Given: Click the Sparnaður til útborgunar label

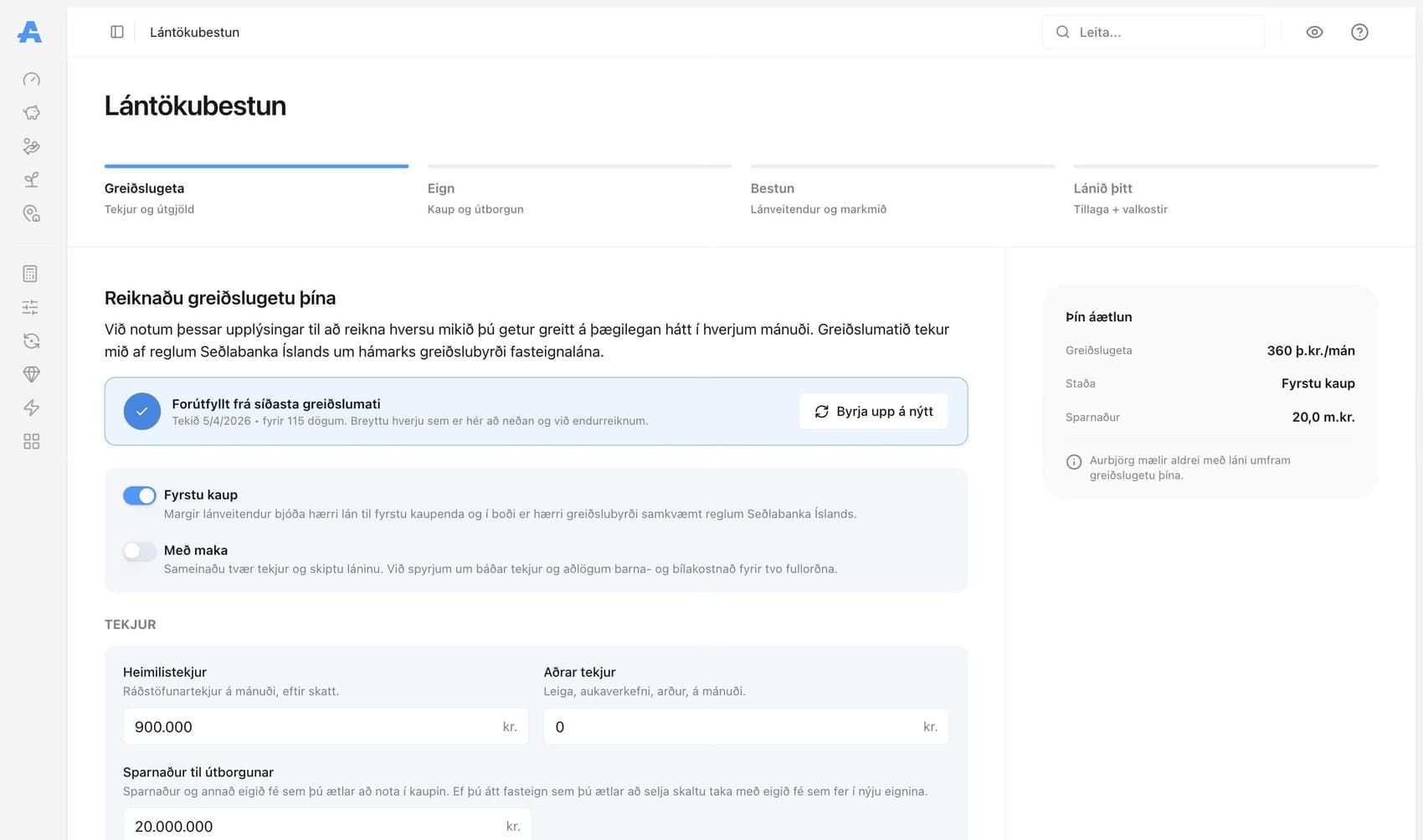Looking at the screenshot, I should (198, 772).
